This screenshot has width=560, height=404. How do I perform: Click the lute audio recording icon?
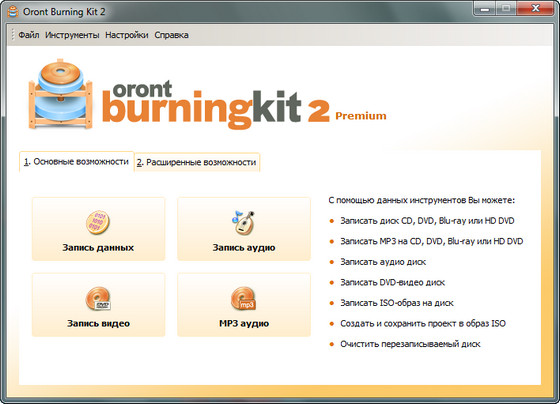pyautogui.click(x=244, y=223)
